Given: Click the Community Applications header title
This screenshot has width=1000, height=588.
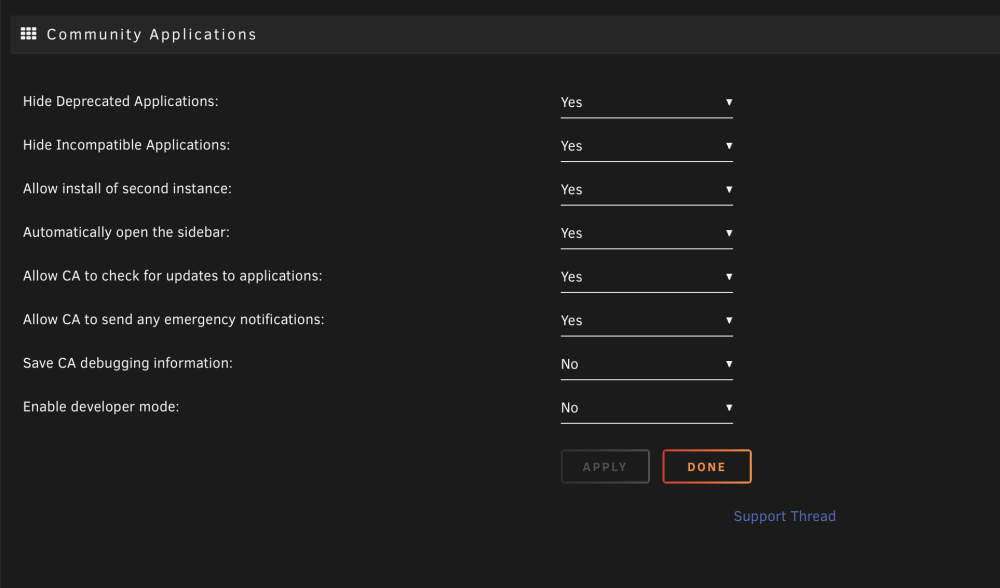Looking at the screenshot, I should click(x=152, y=34).
